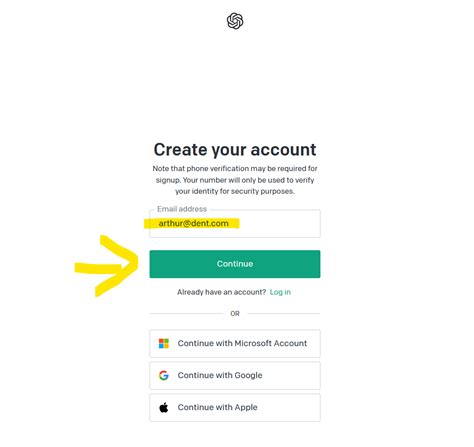This screenshot has height=447, width=474.
Task: Click the divider line right of OR
Action: point(284,314)
